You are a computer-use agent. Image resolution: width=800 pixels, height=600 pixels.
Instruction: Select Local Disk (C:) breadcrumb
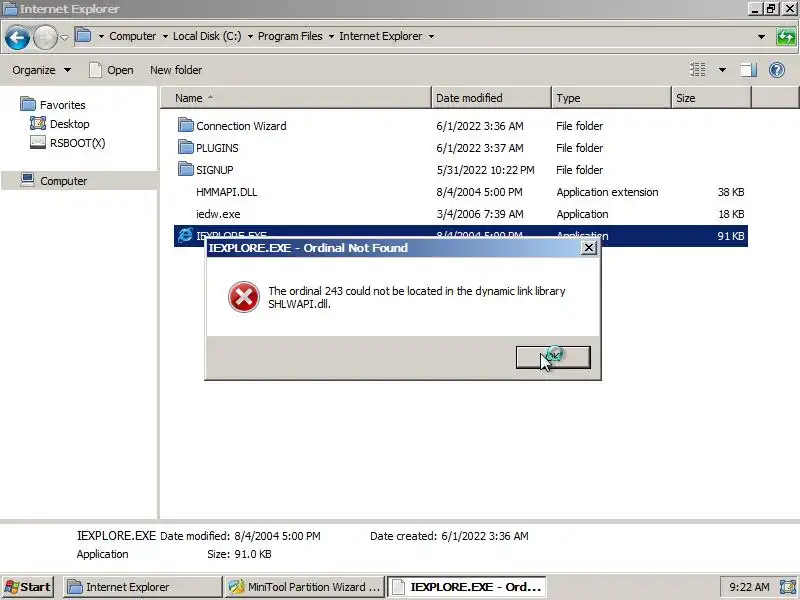tap(207, 36)
